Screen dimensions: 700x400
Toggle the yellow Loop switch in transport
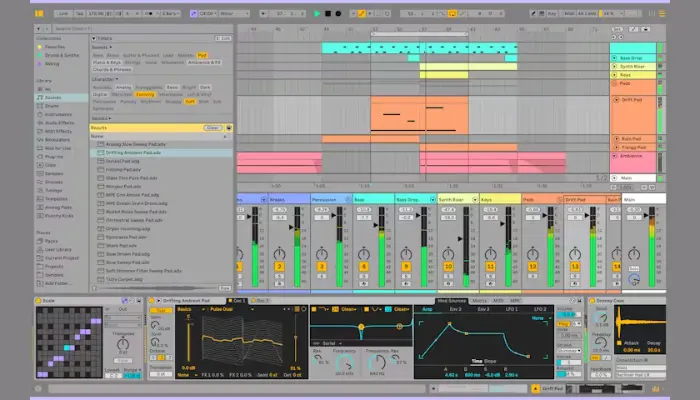tap(452, 14)
